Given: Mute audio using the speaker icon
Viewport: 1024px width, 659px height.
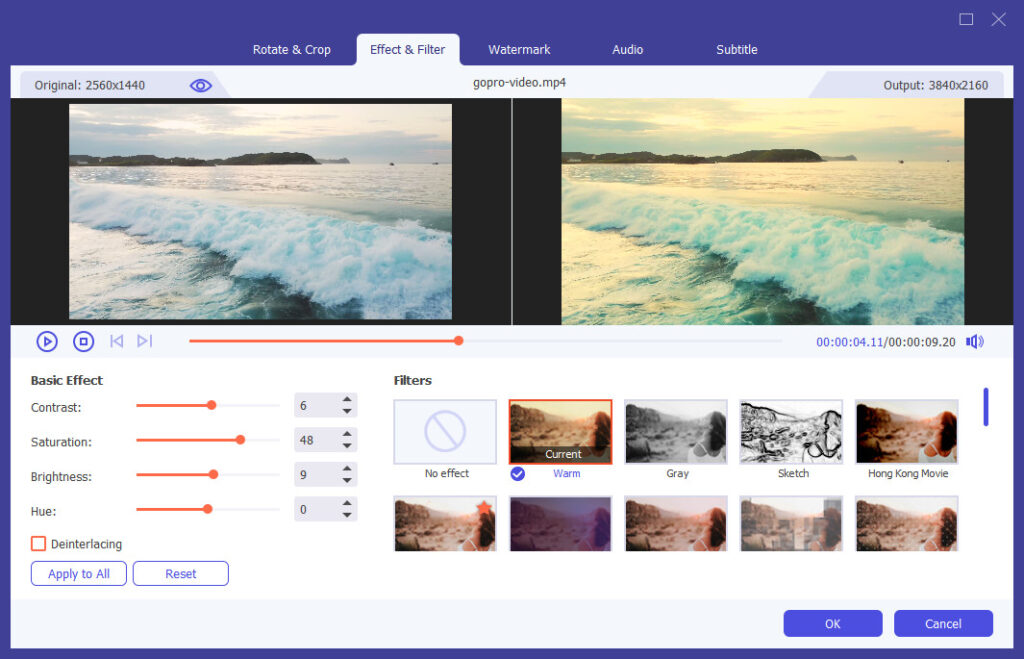Looking at the screenshot, I should tap(973, 341).
